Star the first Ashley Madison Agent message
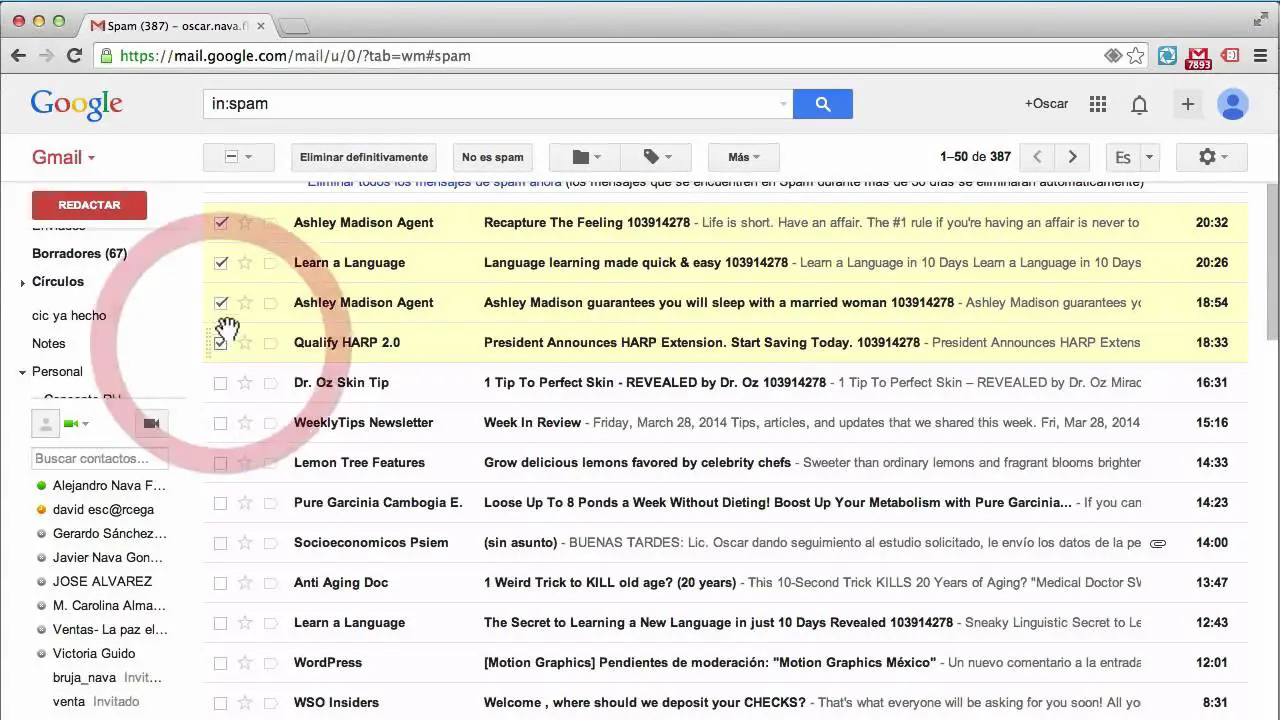Viewport: 1280px width, 720px height. click(245, 223)
